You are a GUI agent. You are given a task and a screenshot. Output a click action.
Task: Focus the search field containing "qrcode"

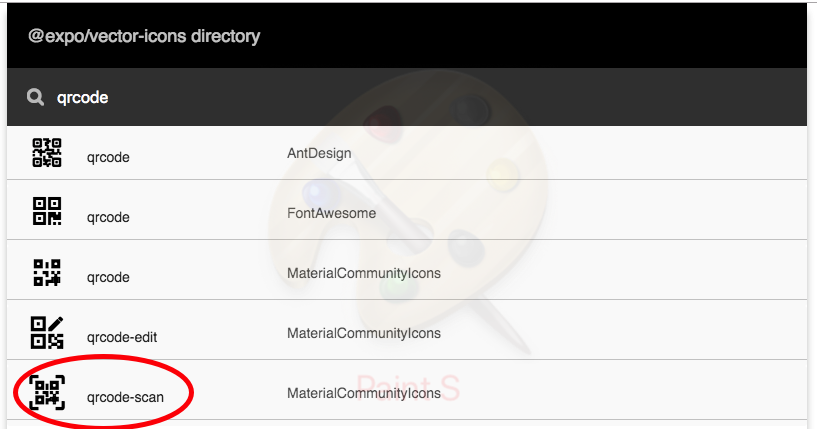400,97
